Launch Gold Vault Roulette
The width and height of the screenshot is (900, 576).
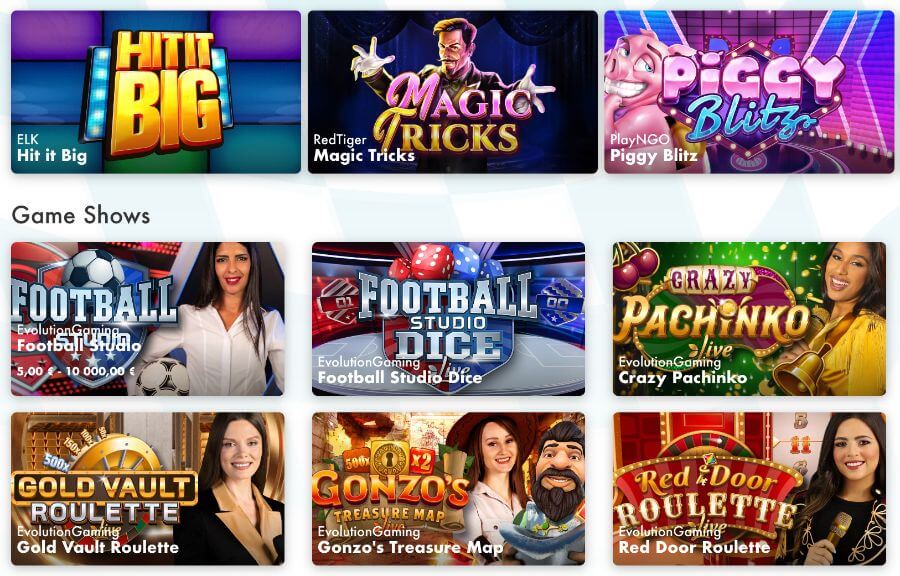148,489
